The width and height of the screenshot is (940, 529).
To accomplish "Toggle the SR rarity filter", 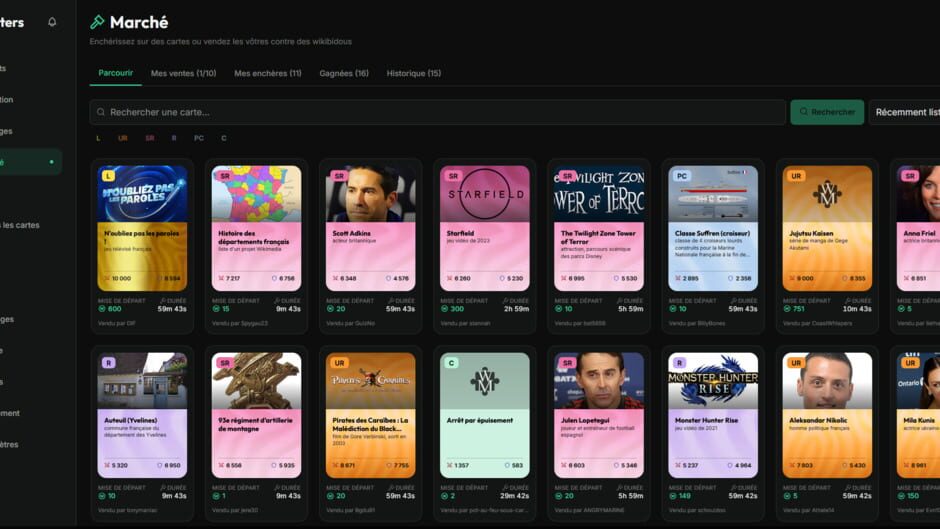I will pos(150,138).
